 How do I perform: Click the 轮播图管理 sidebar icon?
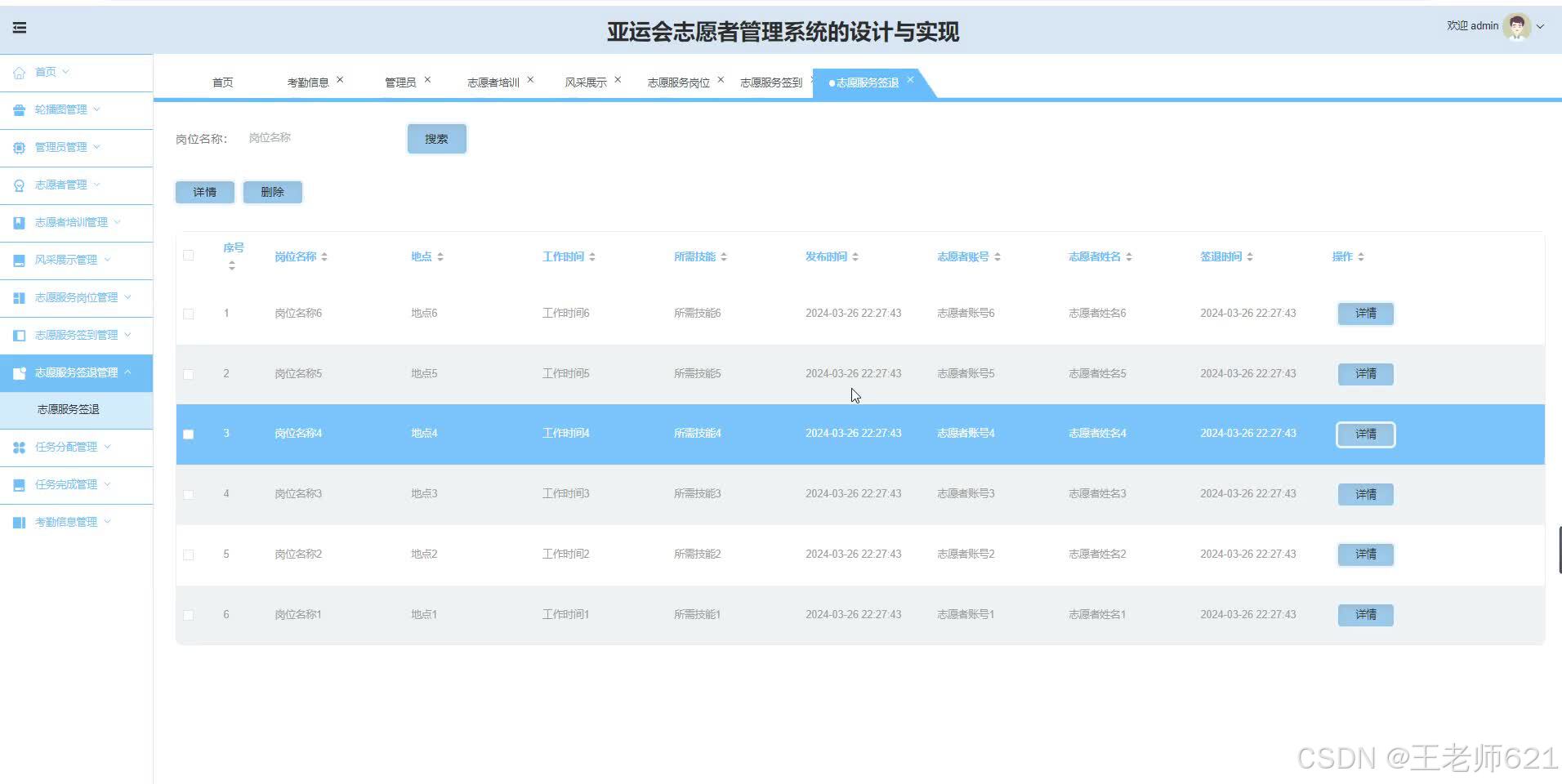[19, 110]
